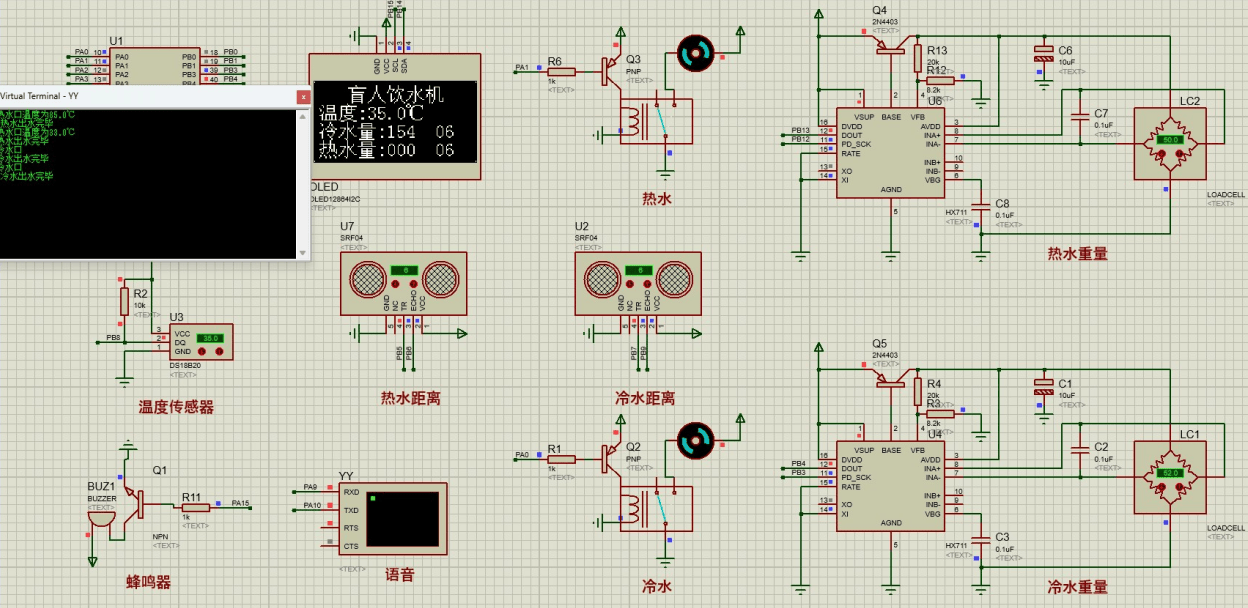
Task: Close the Virtual Terminal YY window
Action: pyautogui.click(x=305, y=96)
